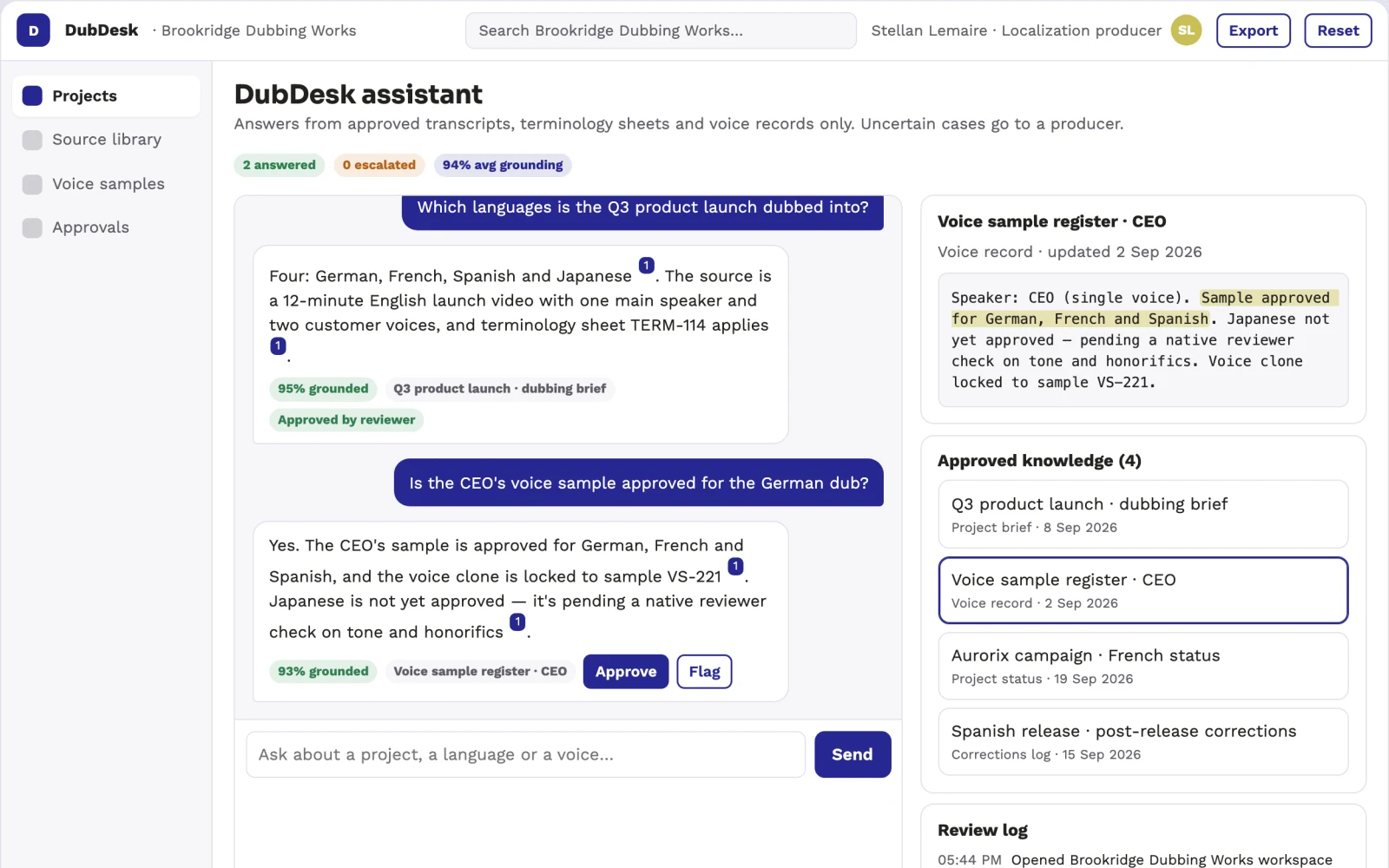Go to Source library
1389x868 pixels.
106,140
